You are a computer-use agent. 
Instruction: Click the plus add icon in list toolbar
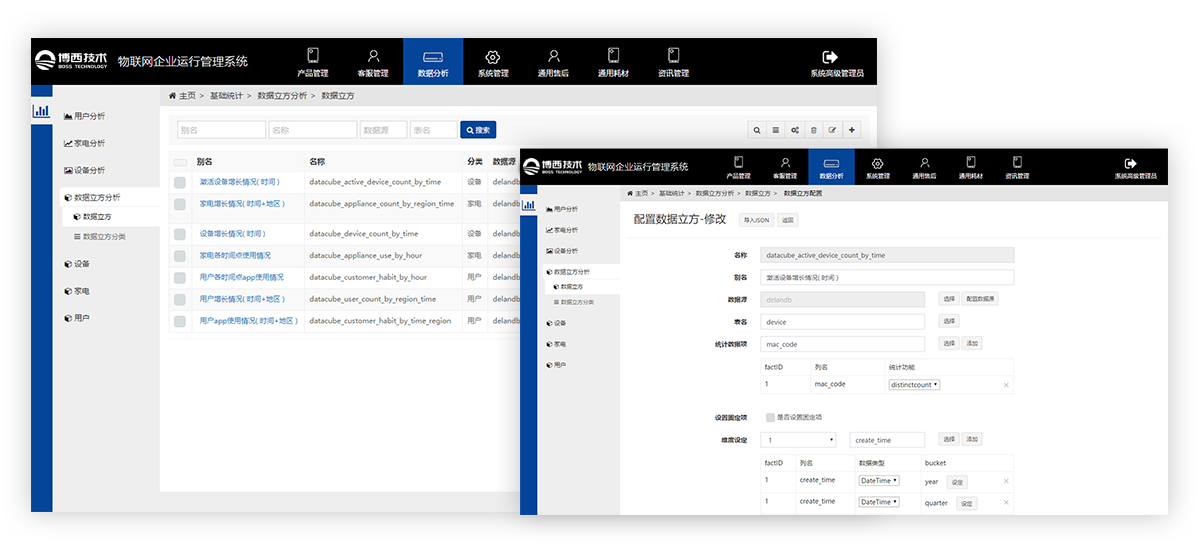pyautogui.click(x=851, y=130)
